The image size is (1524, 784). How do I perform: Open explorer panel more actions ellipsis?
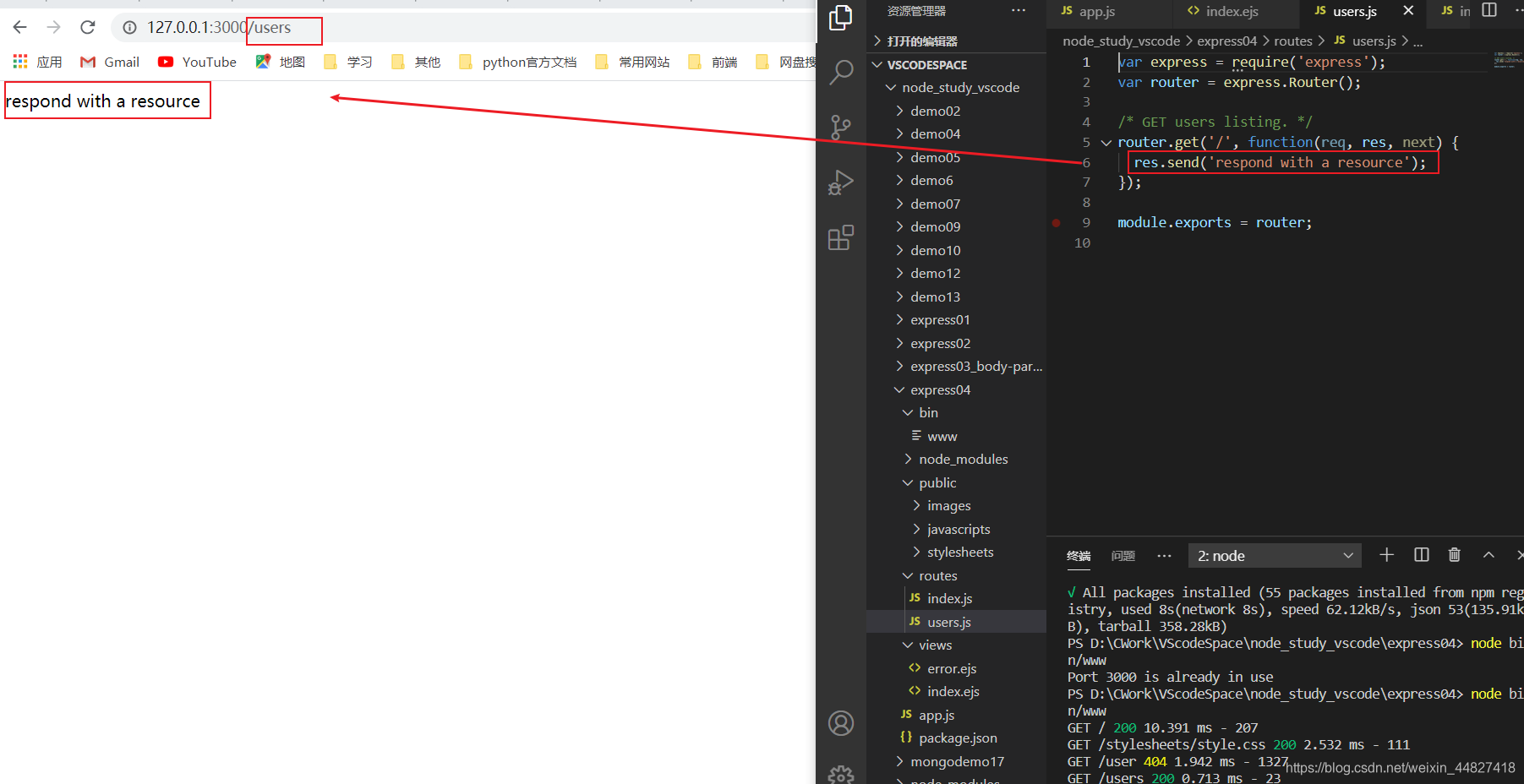pos(1019,11)
